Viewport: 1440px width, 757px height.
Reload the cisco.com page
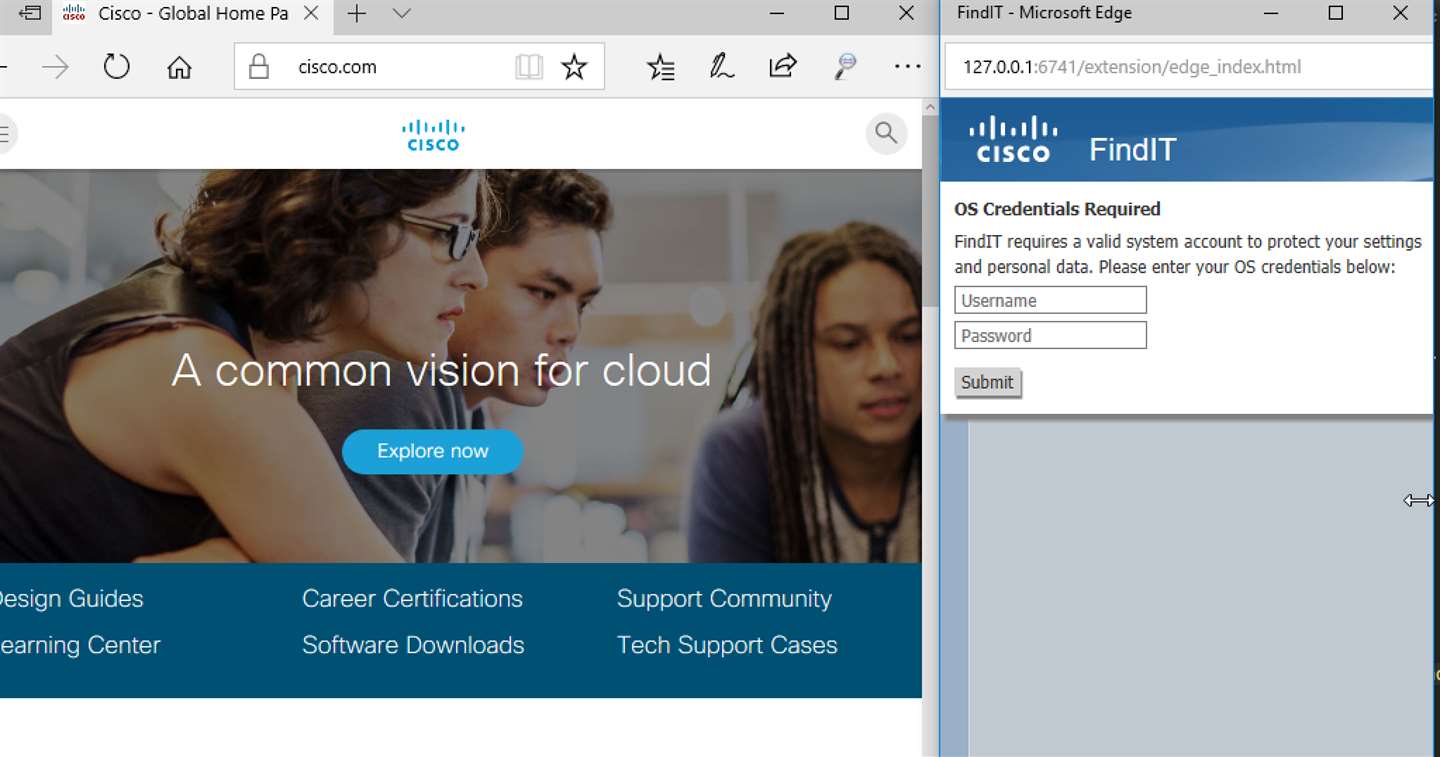117,67
